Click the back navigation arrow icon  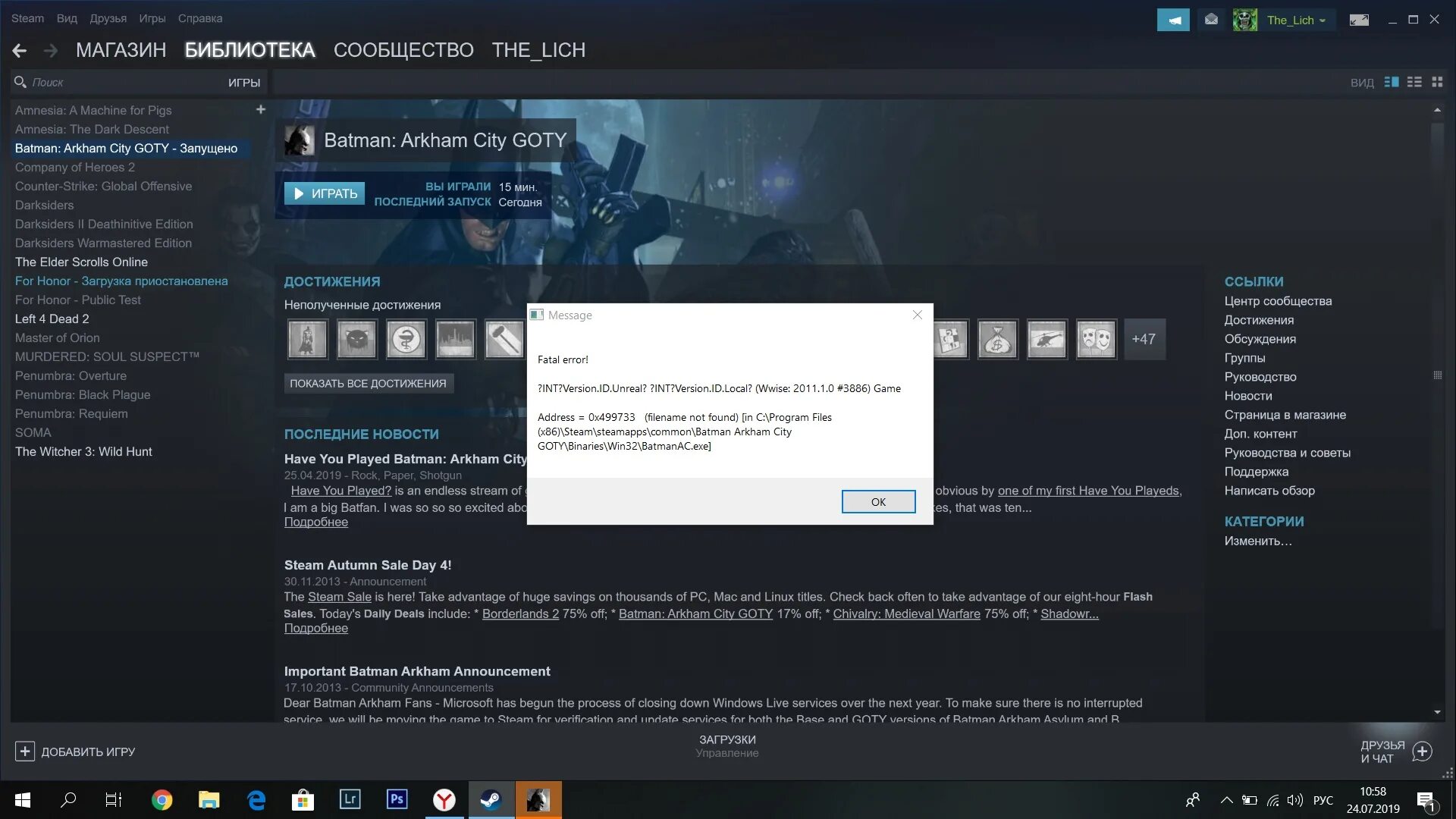click(x=20, y=50)
